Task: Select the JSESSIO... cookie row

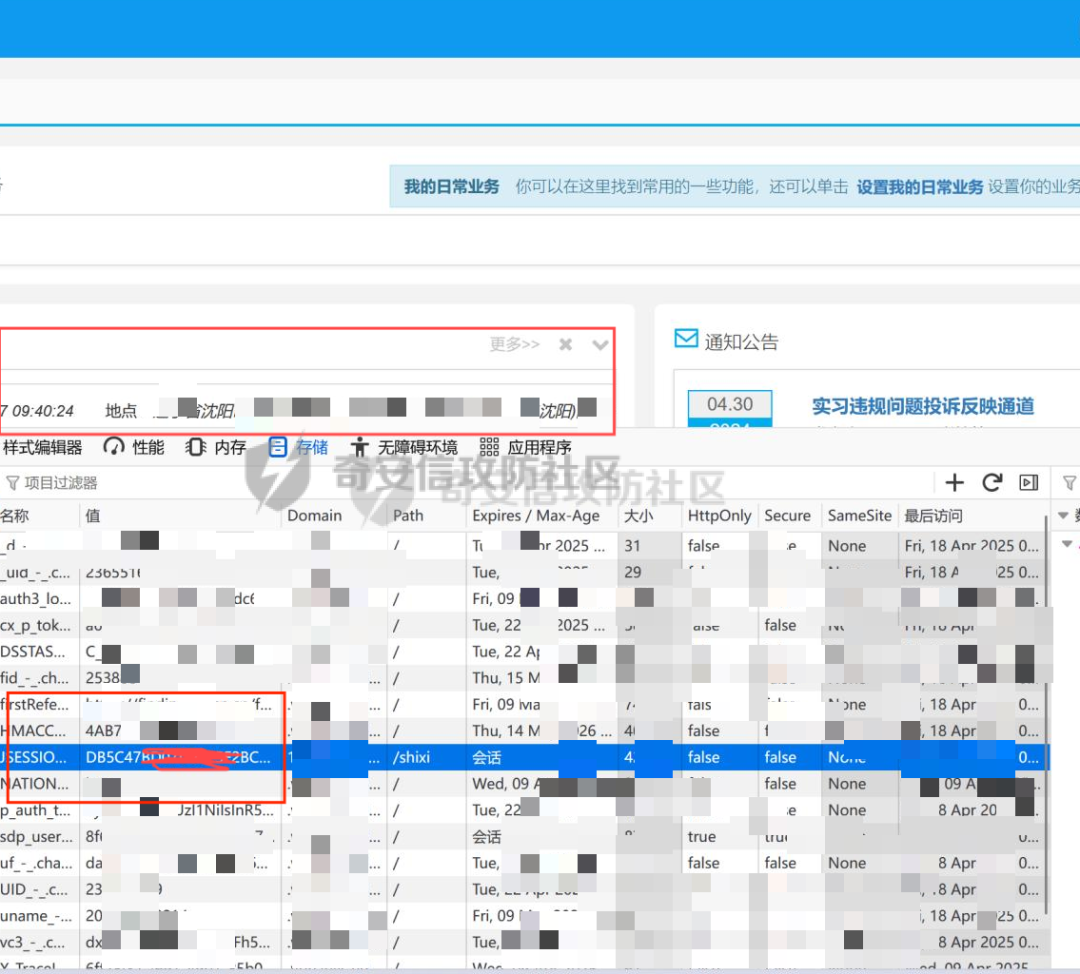Action: click(523, 758)
